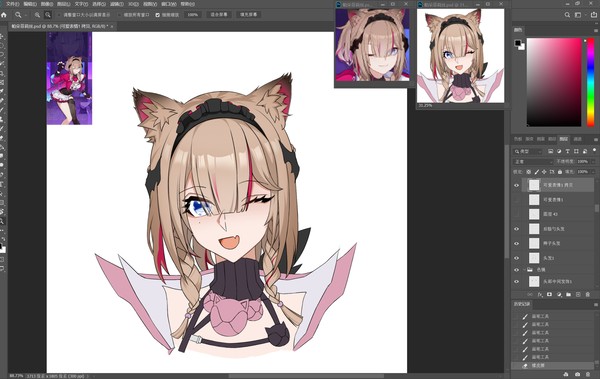The image size is (600, 379).
Task: Filter layers by pixel layer icon
Action: [550, 151]
